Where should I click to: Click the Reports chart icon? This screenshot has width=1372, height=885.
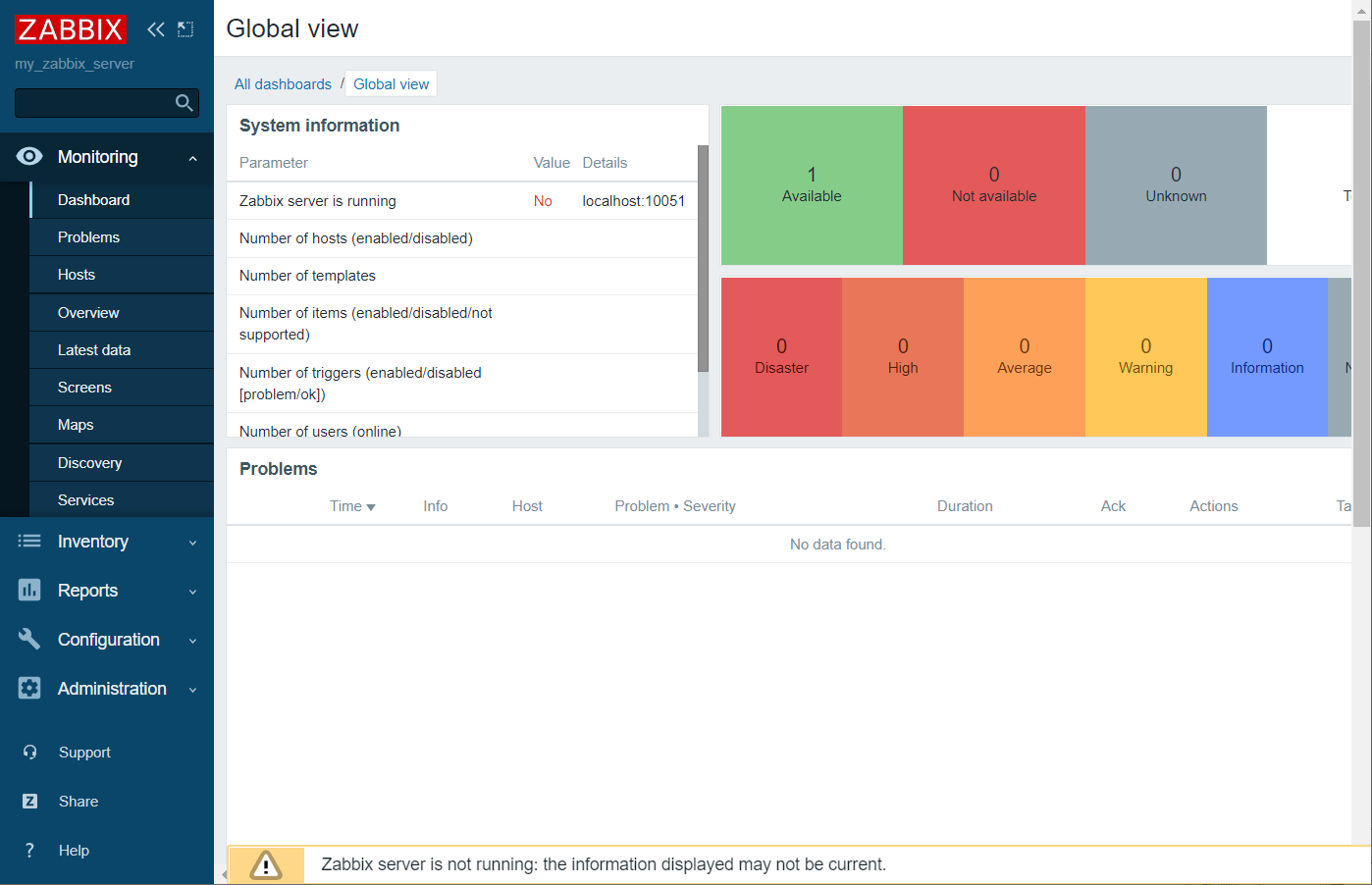[29, 590]
